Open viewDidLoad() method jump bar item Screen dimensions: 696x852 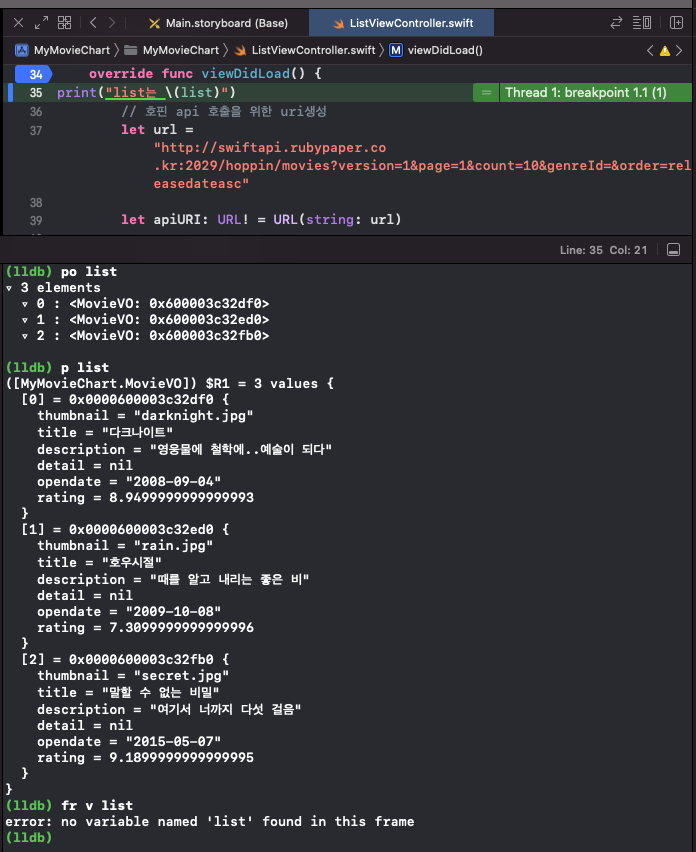pos(436,51)
